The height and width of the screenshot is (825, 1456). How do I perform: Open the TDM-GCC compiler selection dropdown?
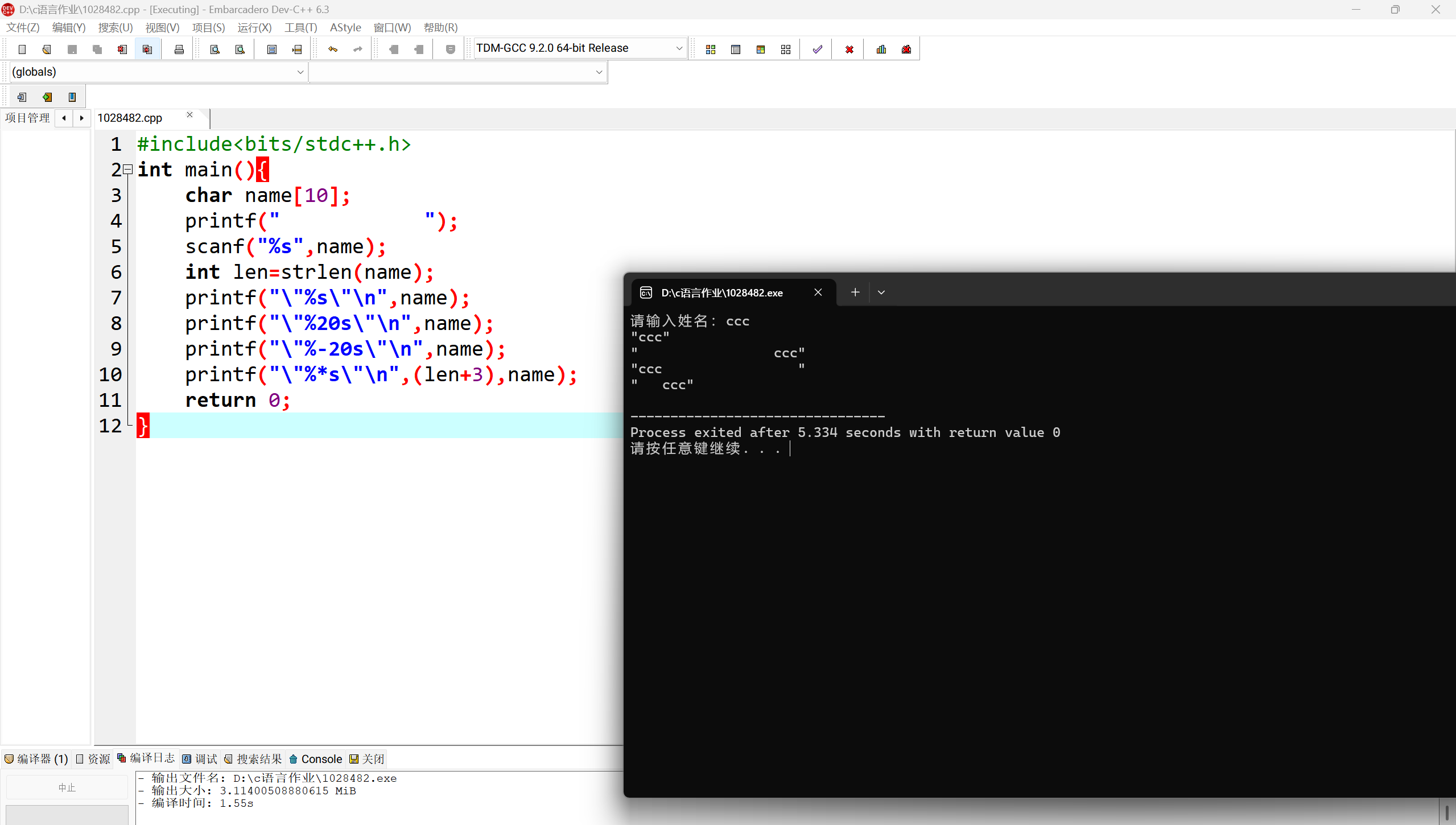(x=679, y=48)
